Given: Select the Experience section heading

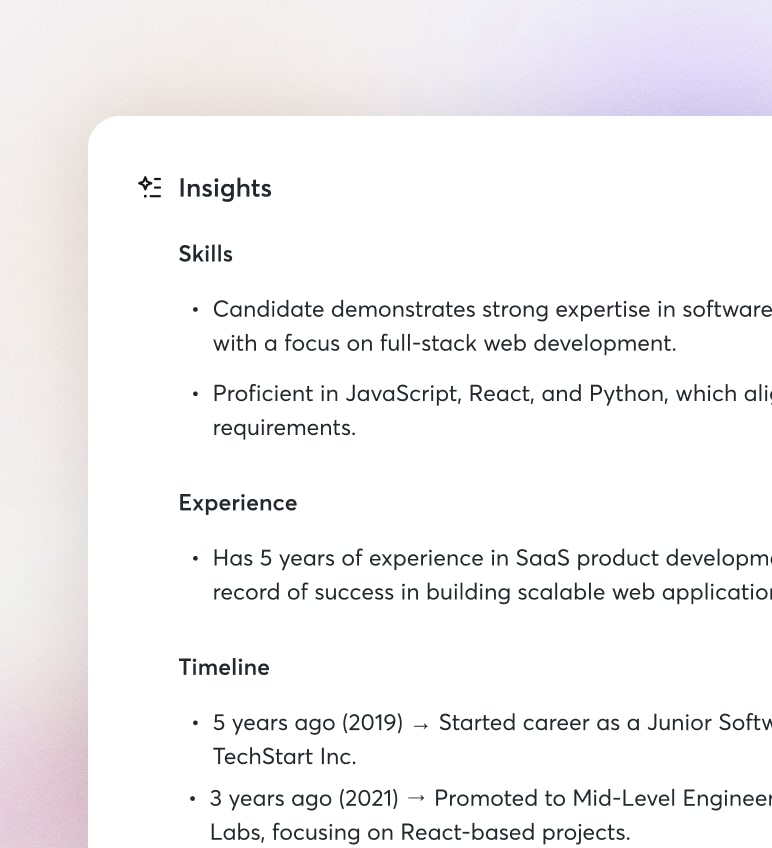Looking at the screenshot, I should 238,503.
